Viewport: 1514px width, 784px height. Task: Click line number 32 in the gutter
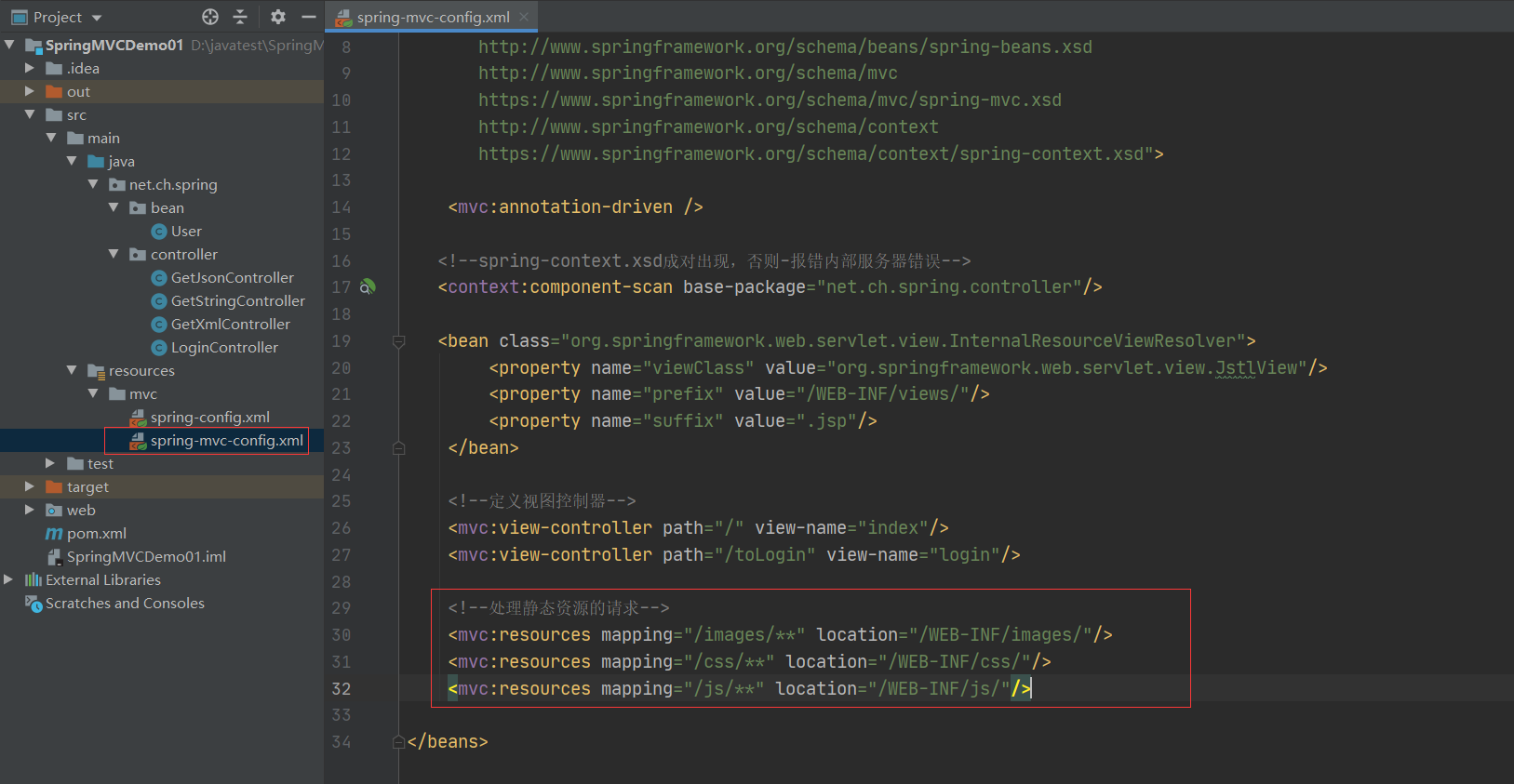click(342, 689)
